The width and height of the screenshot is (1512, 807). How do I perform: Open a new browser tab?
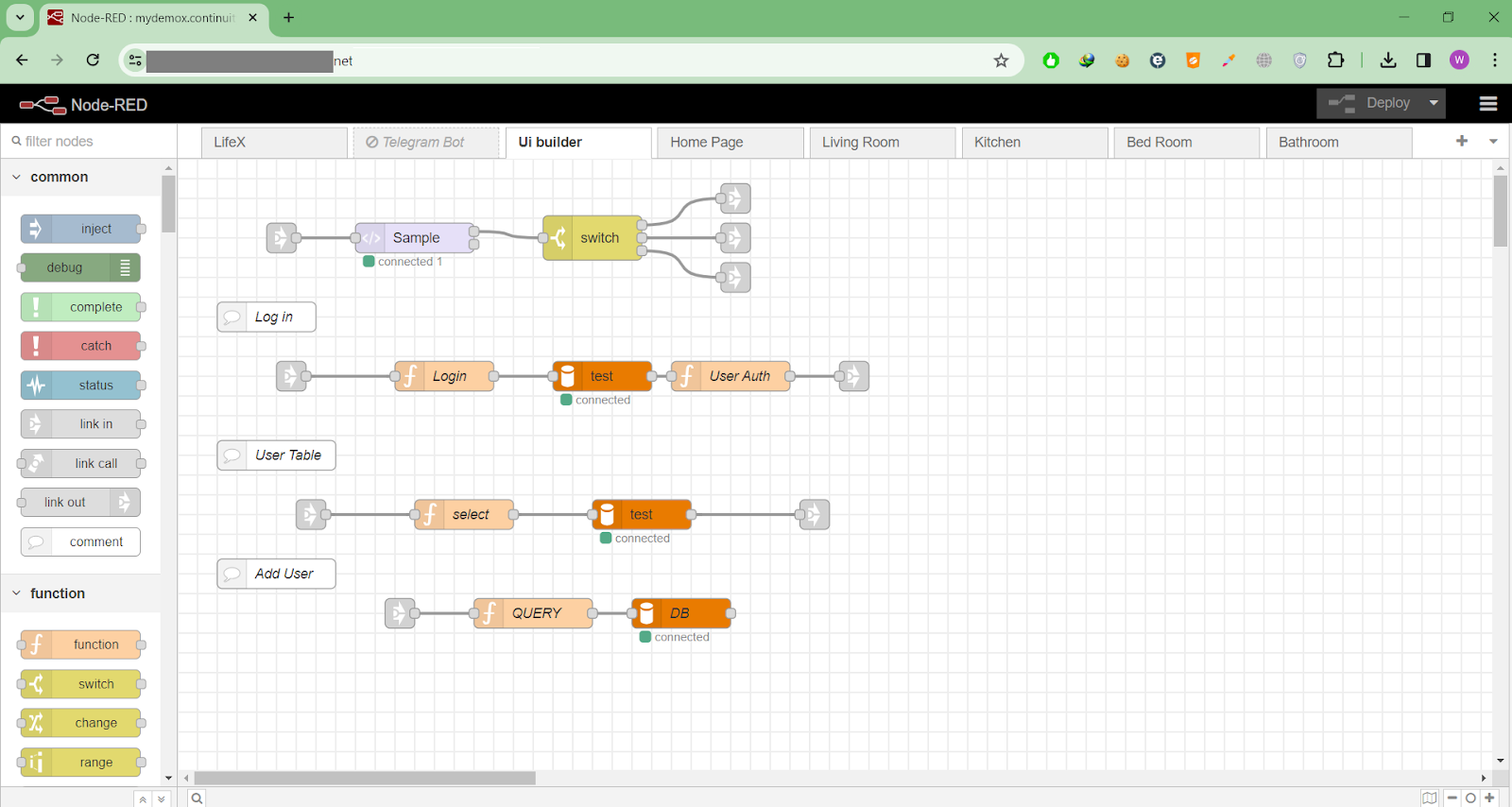(x=289, y=17)
